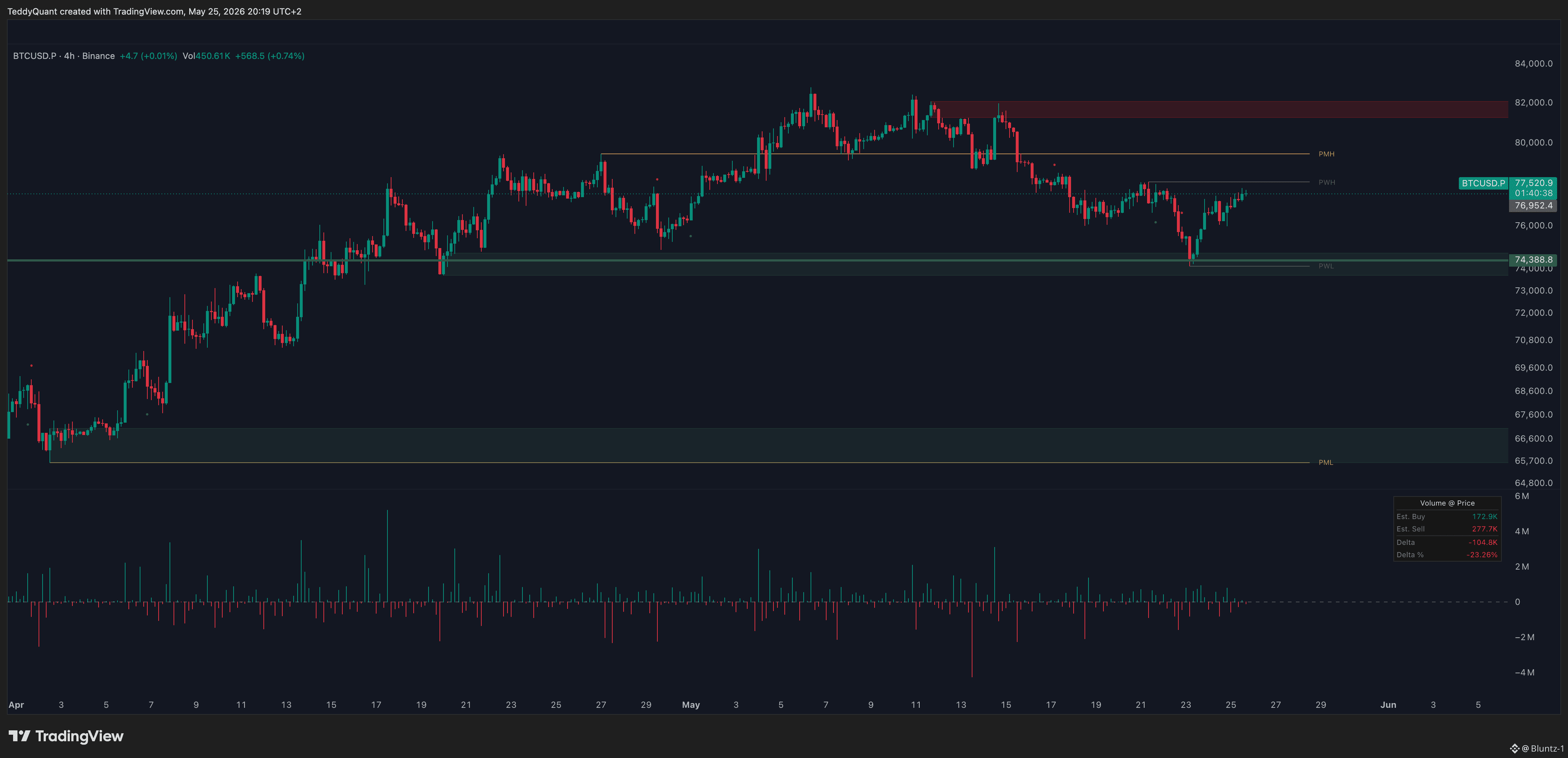Click the current price label 77,520.9
The image size is (1568, 758).
[1533, 183]
